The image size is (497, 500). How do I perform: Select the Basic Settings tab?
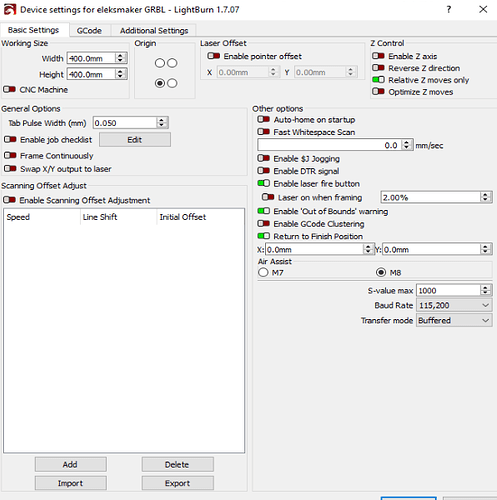(34, 30)
